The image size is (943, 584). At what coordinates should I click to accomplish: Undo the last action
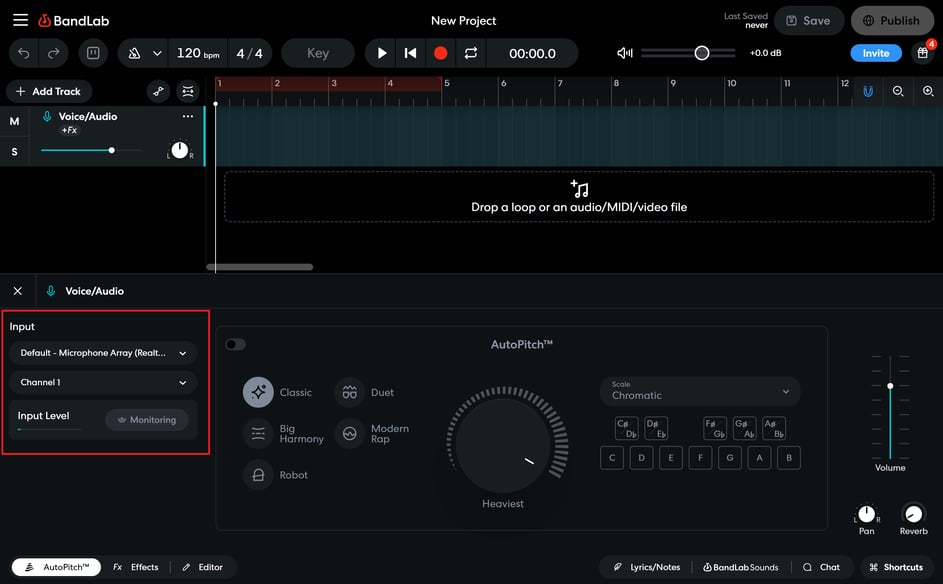(x=23, y=54)
